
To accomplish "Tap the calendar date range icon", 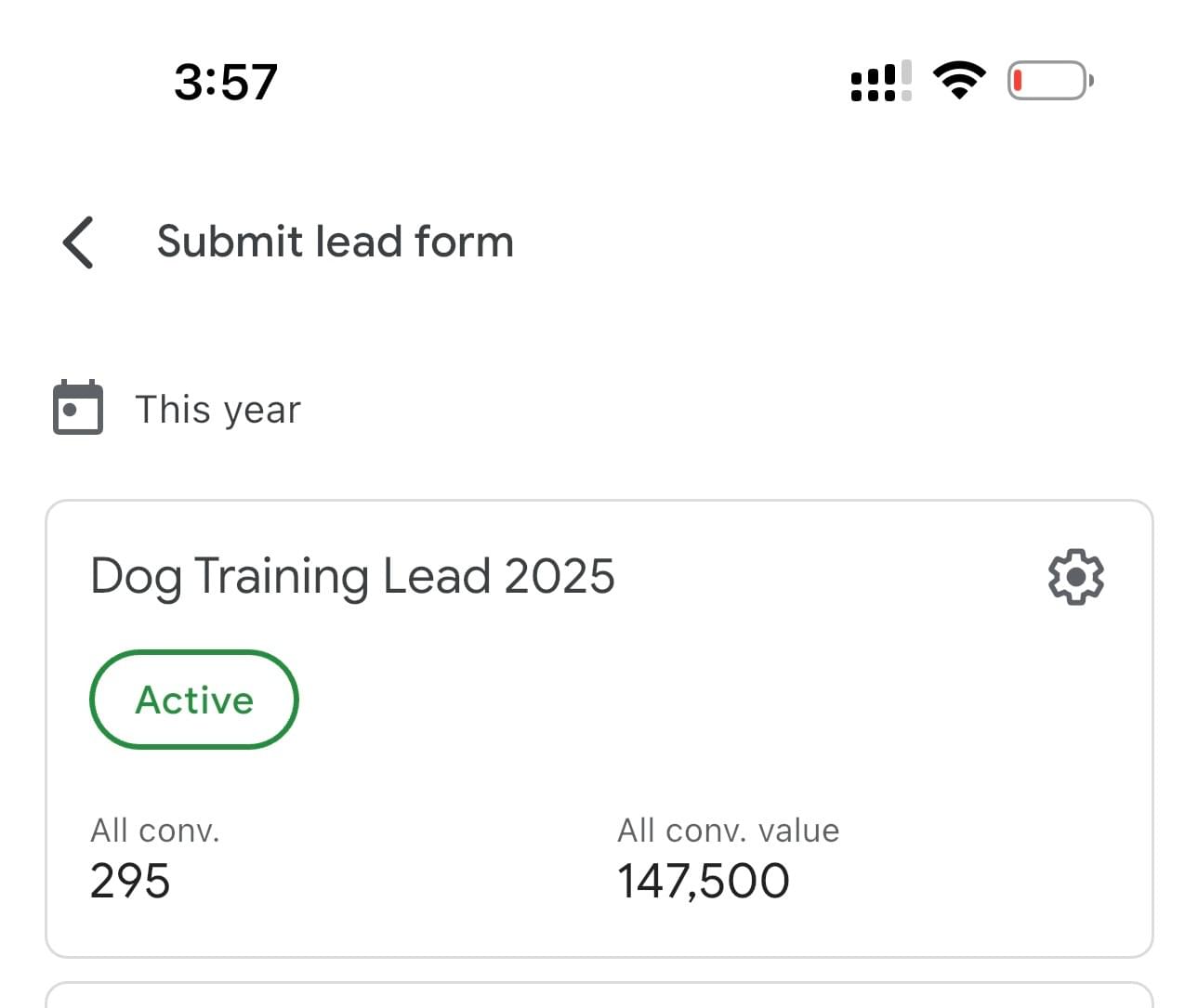I will tap(78, 408).
